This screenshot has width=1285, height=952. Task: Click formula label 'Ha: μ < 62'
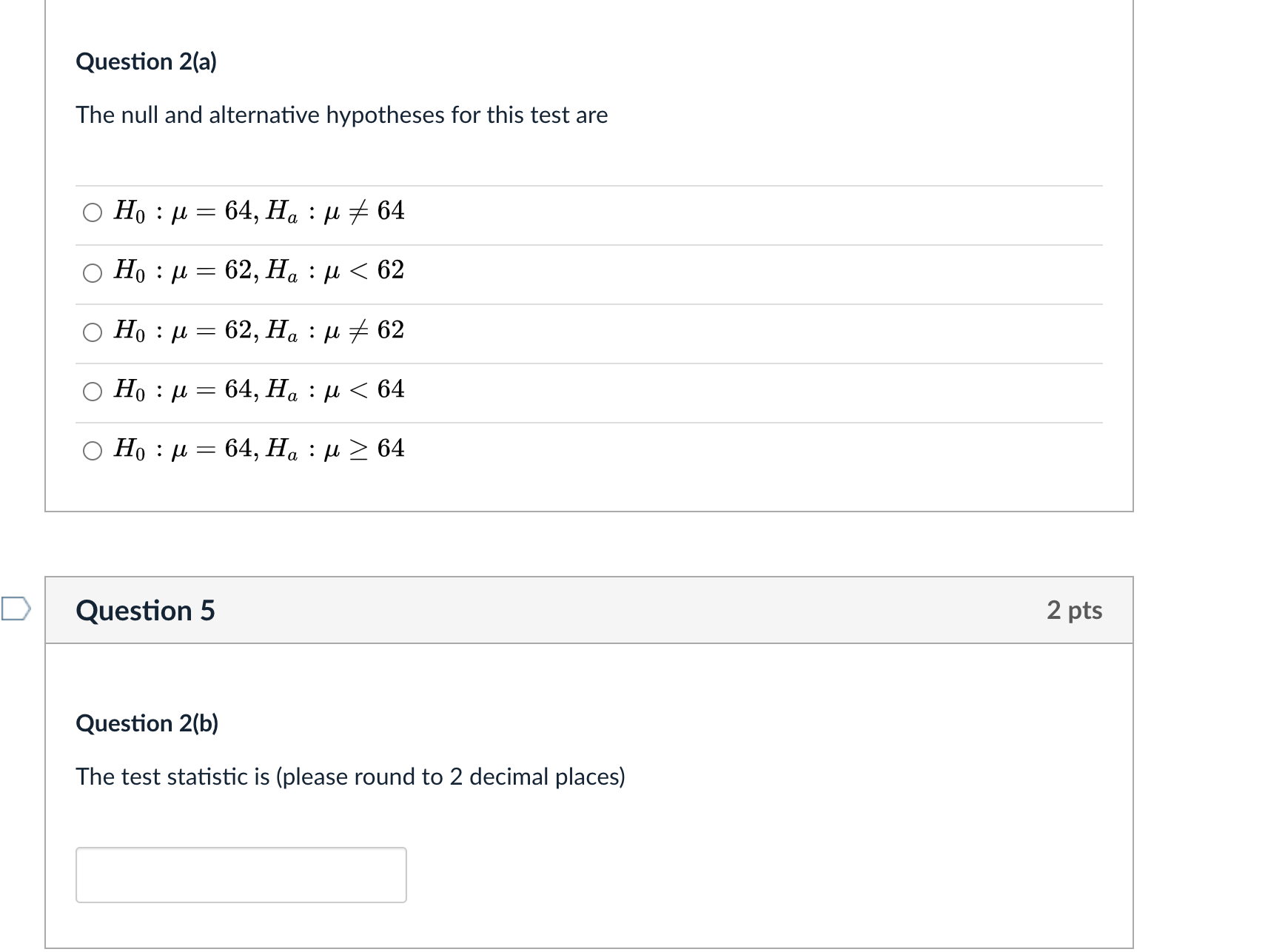tap(335, 271)
